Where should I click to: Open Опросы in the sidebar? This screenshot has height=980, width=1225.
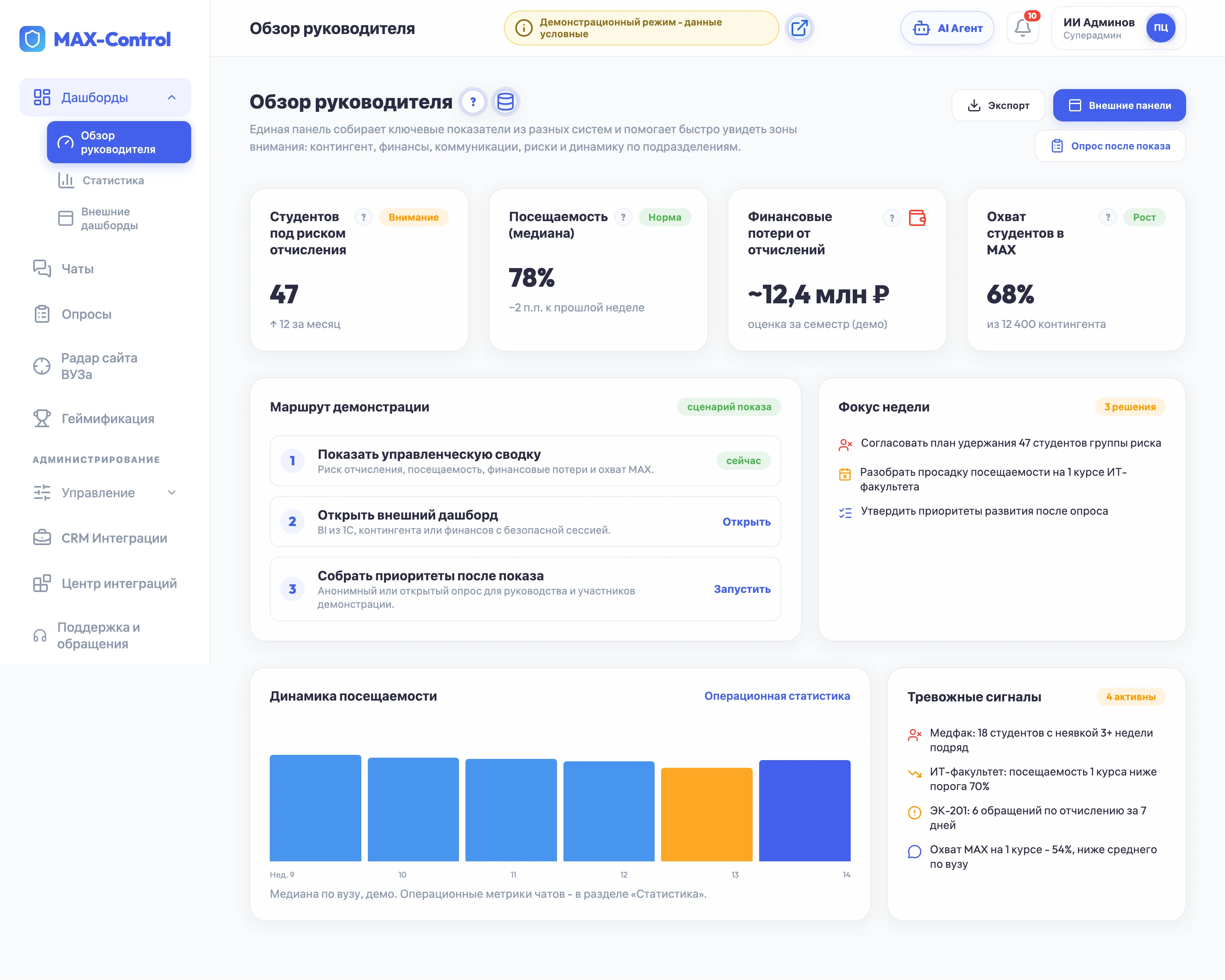tap(105, 314)
